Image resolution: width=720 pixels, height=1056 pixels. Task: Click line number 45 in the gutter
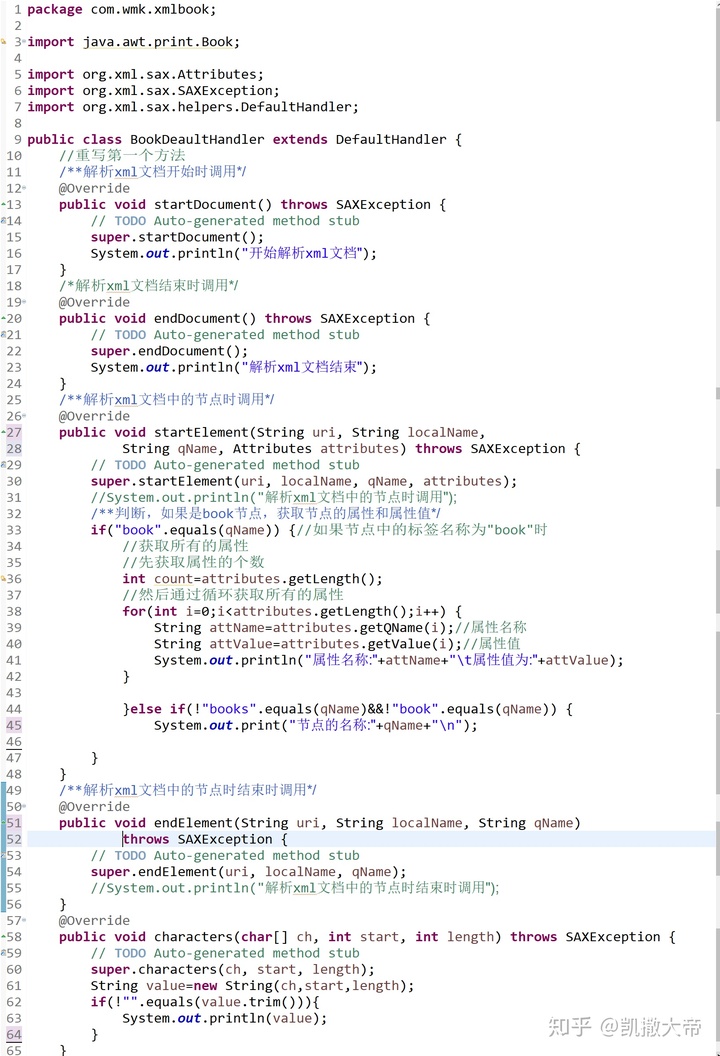14,725
